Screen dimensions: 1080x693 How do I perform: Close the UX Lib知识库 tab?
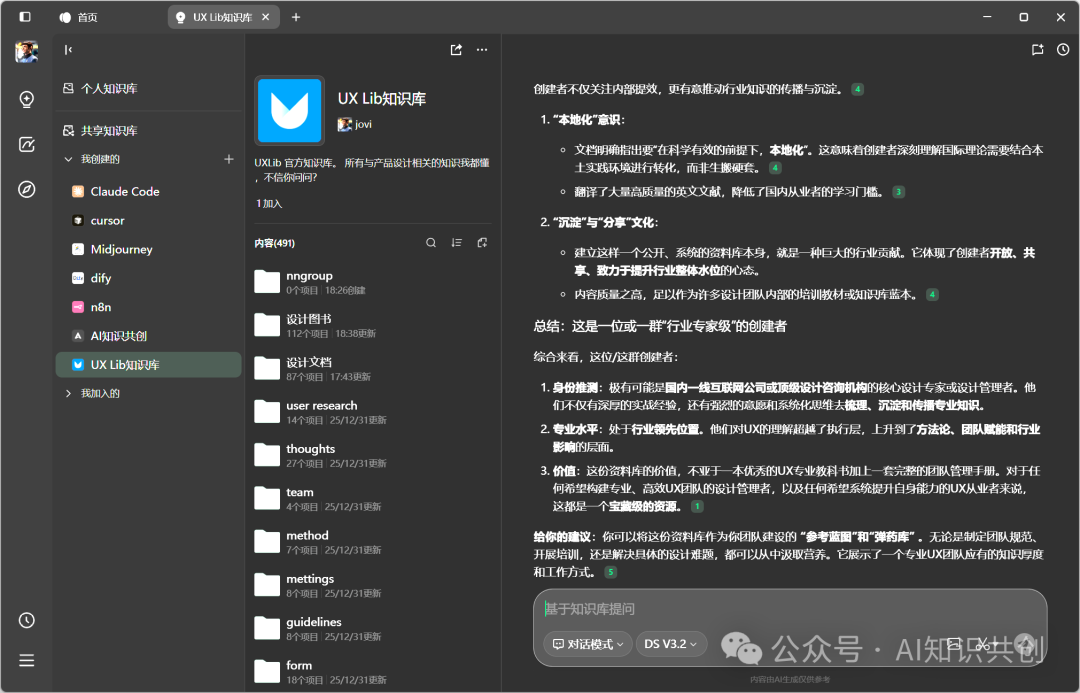click(x=266, y=17)
